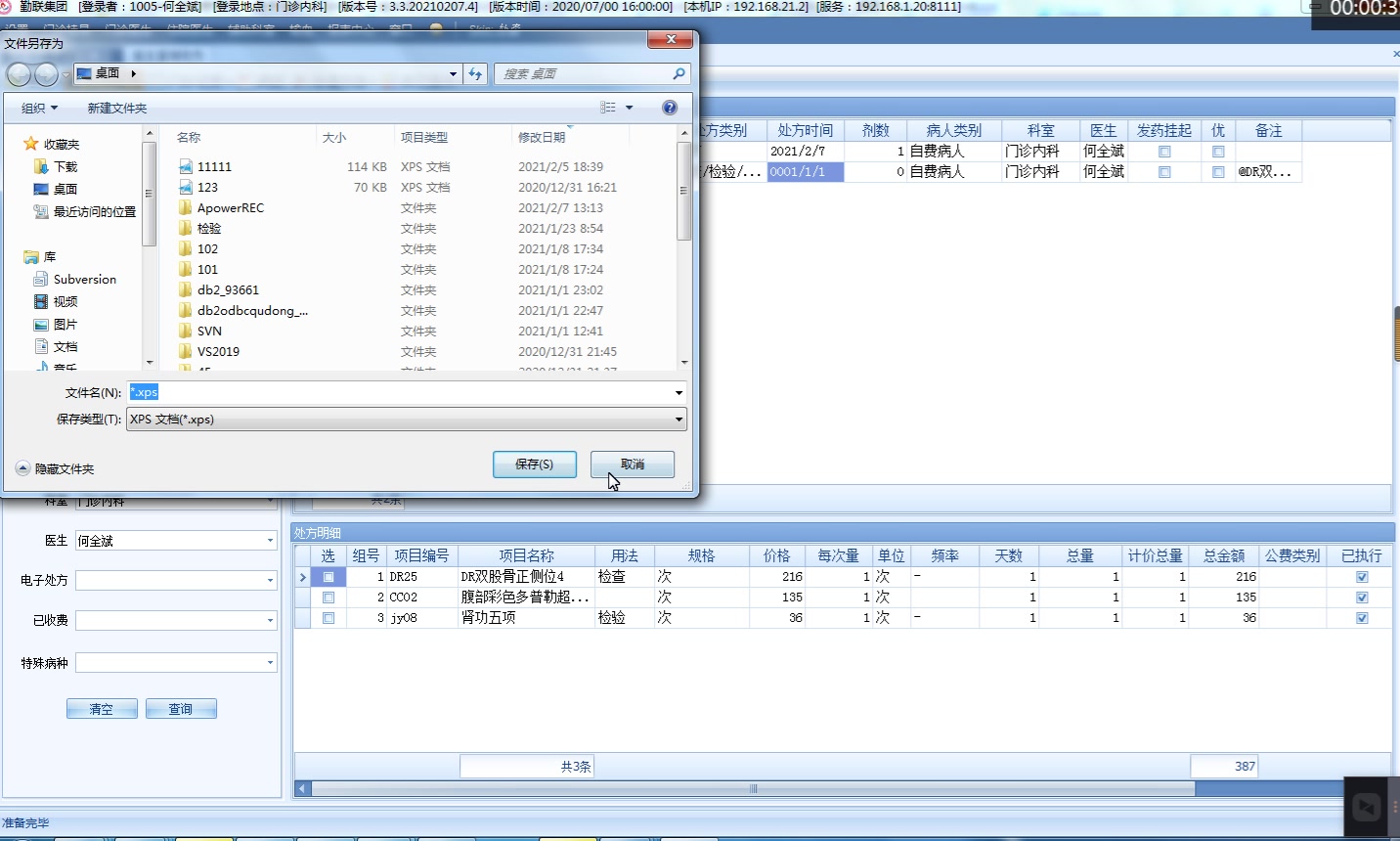1400x841 pixels.
Task: Click 保存(S) to save the file
Action: (x=535, y=465)
